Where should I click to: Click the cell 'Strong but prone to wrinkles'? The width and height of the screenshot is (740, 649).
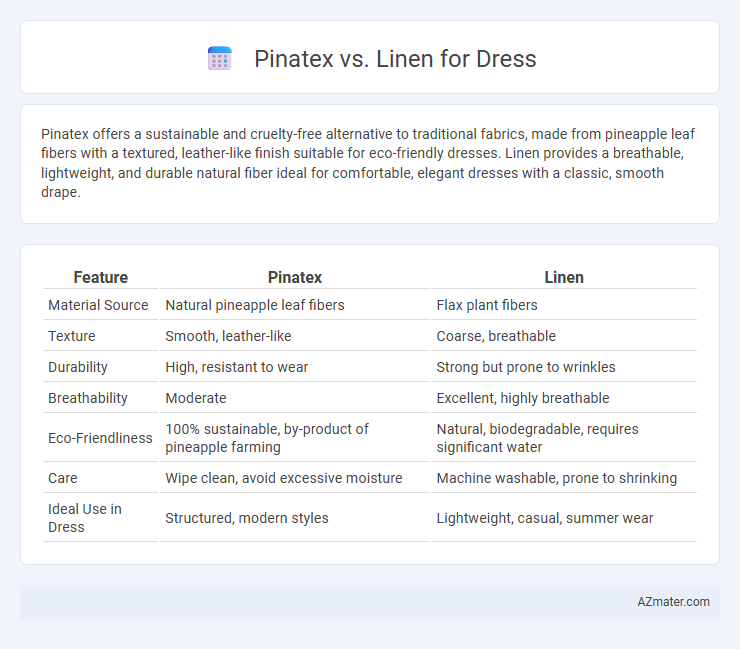[x=526, y=367]
